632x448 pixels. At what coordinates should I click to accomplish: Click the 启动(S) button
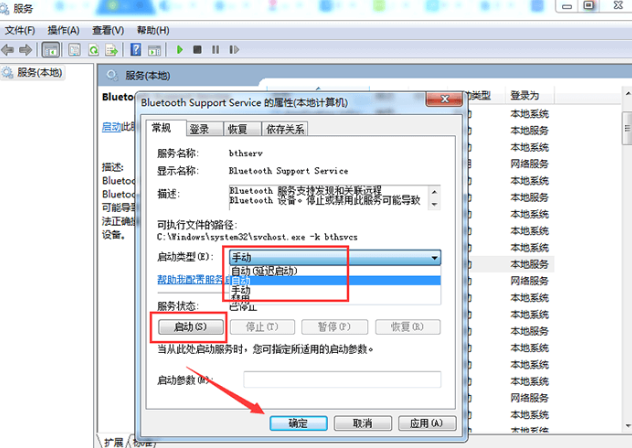191,327
